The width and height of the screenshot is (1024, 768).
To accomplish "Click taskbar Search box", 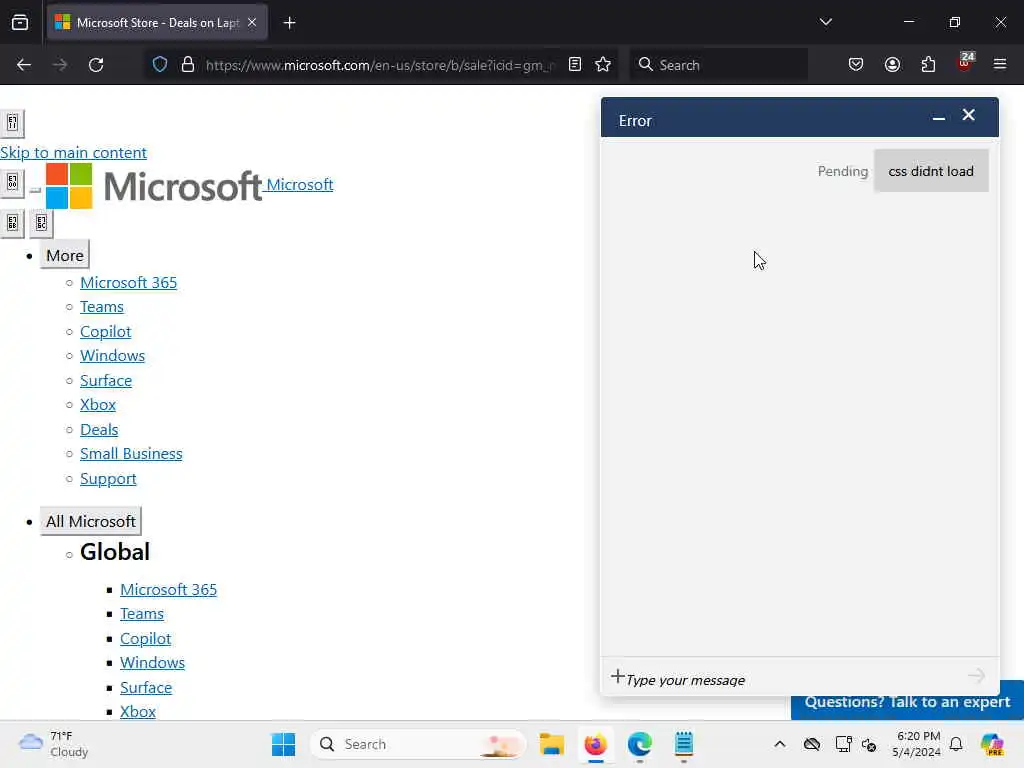I will [x=418, y=744].
